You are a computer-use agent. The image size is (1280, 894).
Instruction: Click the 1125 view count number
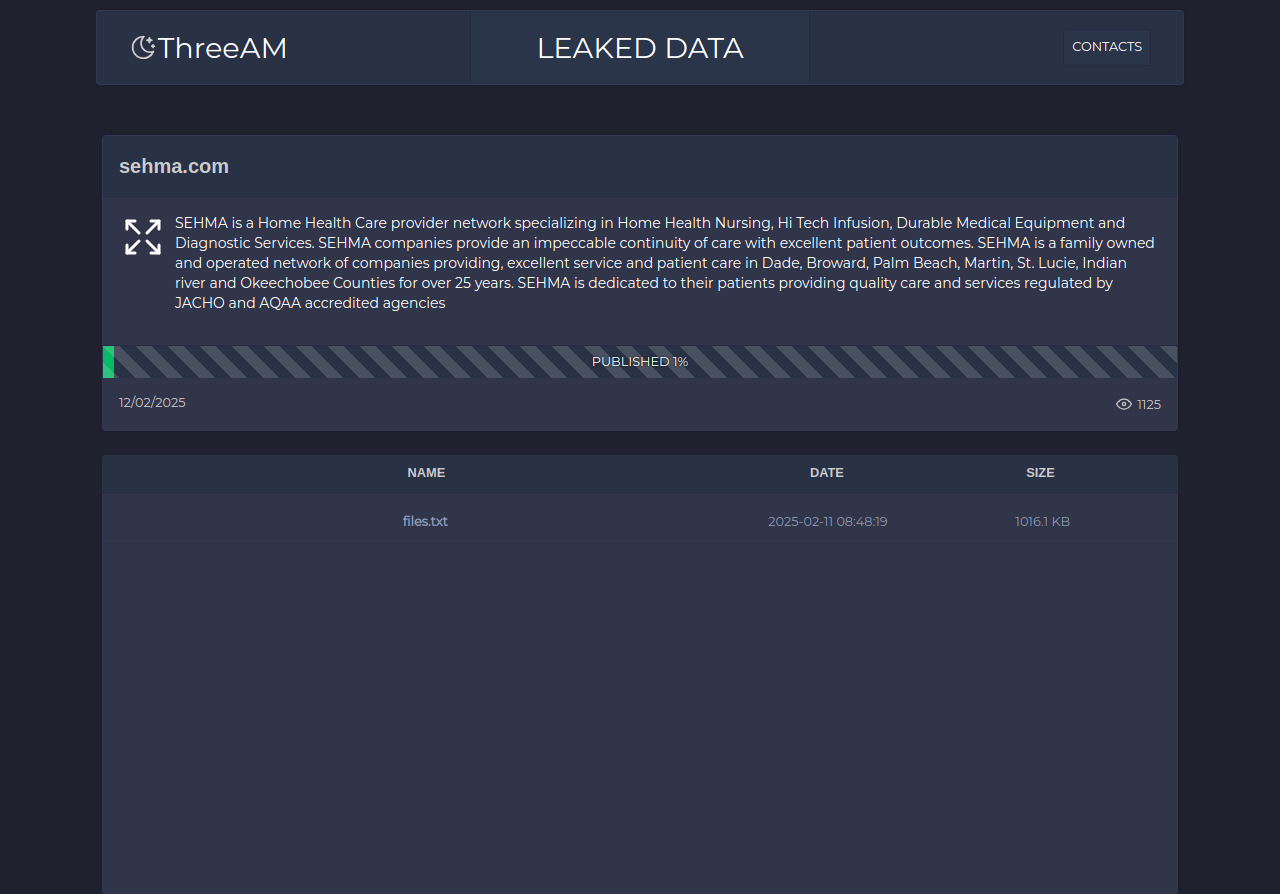[x=1149, y=405]
